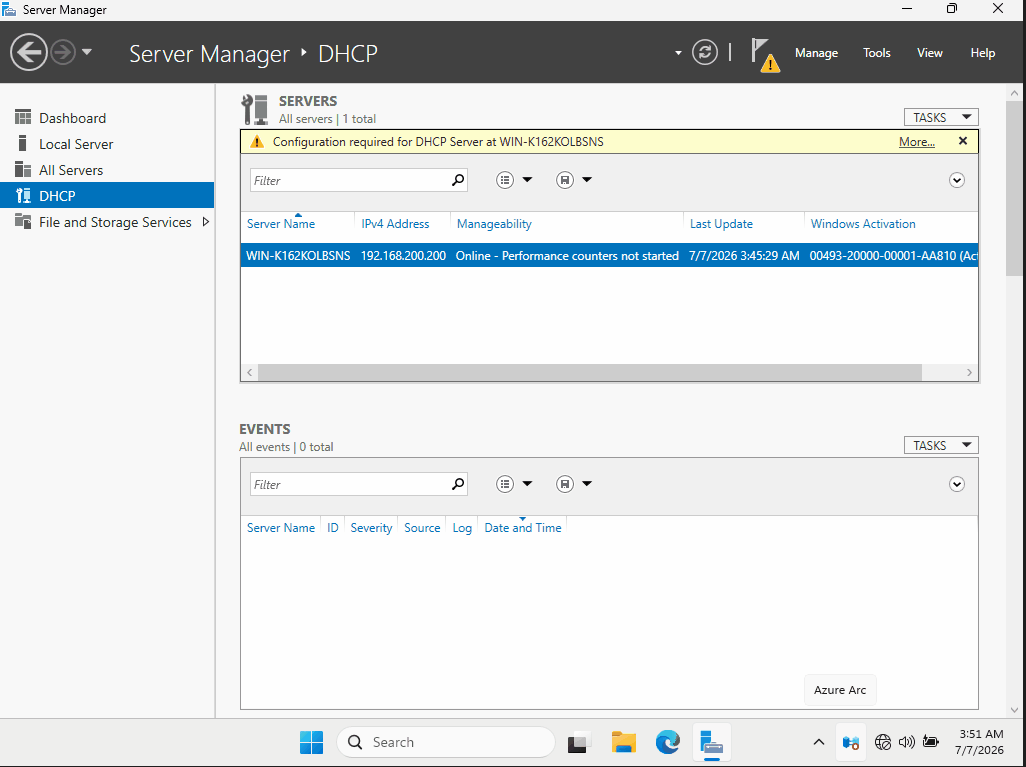Screen dimensions: 1026x767
Task: Open the Manage menu
Action: tap(816, 53)
